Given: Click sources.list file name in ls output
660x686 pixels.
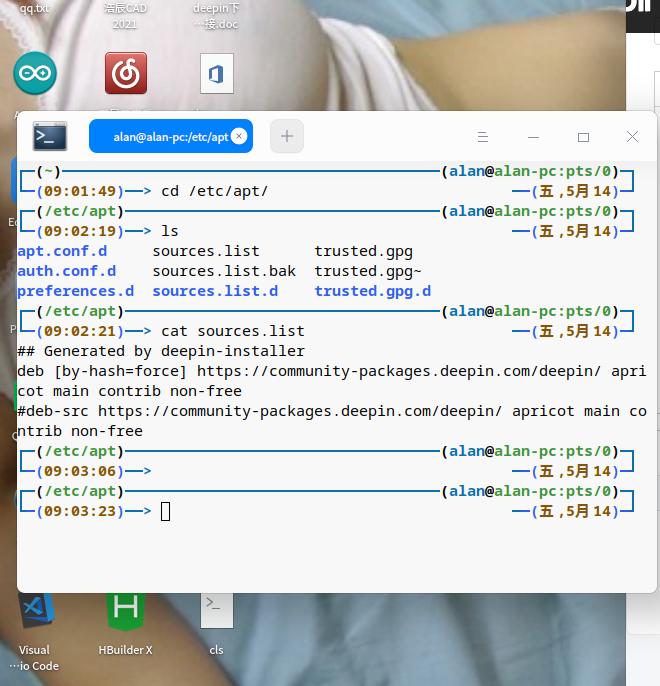Looking at the screenshot, I should (206, 251).
